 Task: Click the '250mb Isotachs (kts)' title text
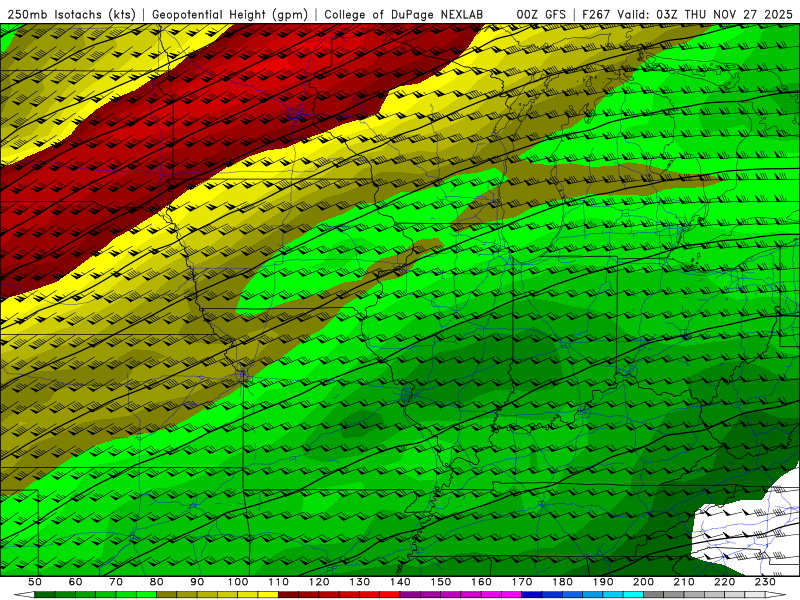click(71, 14)
